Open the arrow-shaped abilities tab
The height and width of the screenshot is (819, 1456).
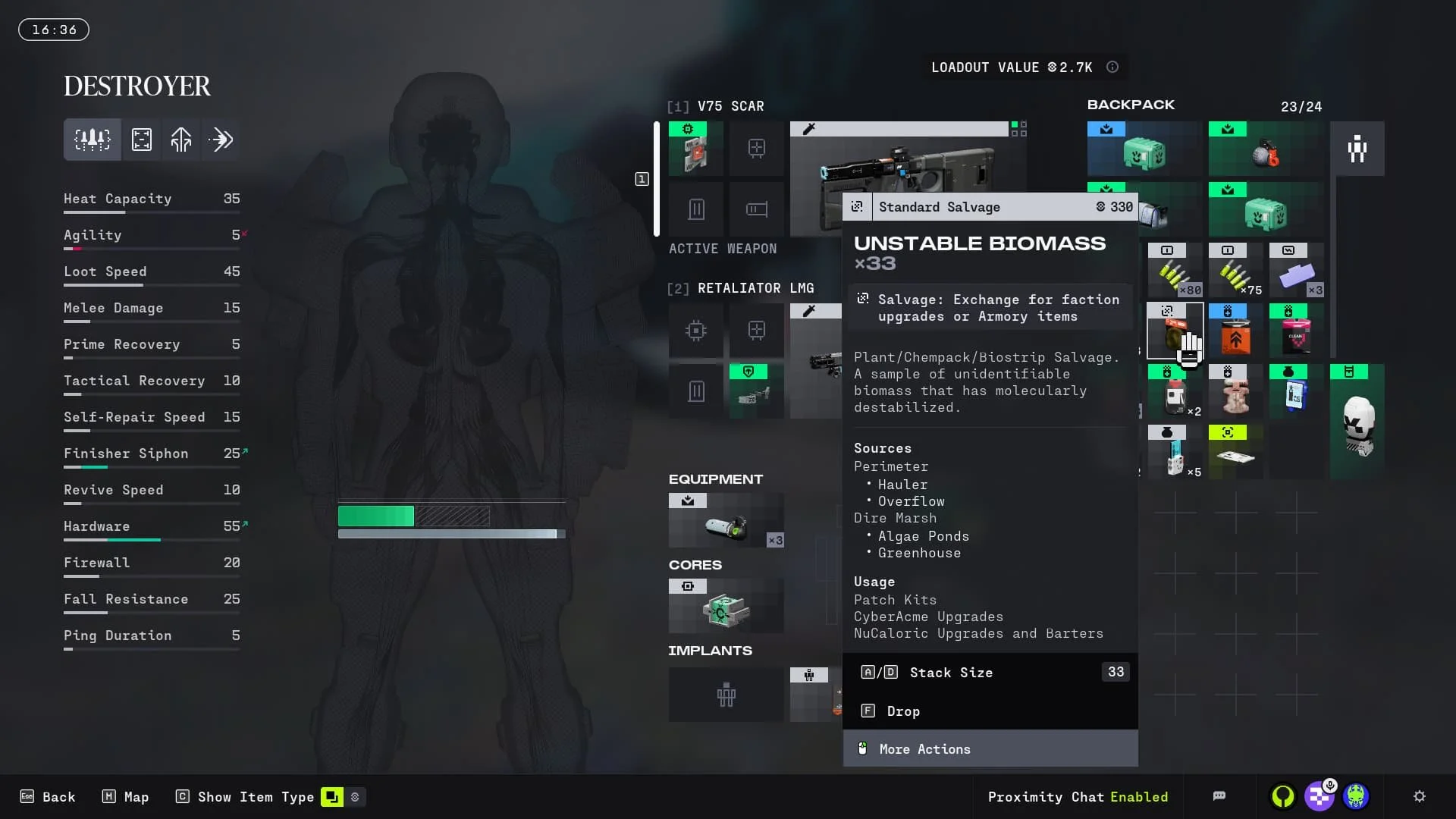221,140
